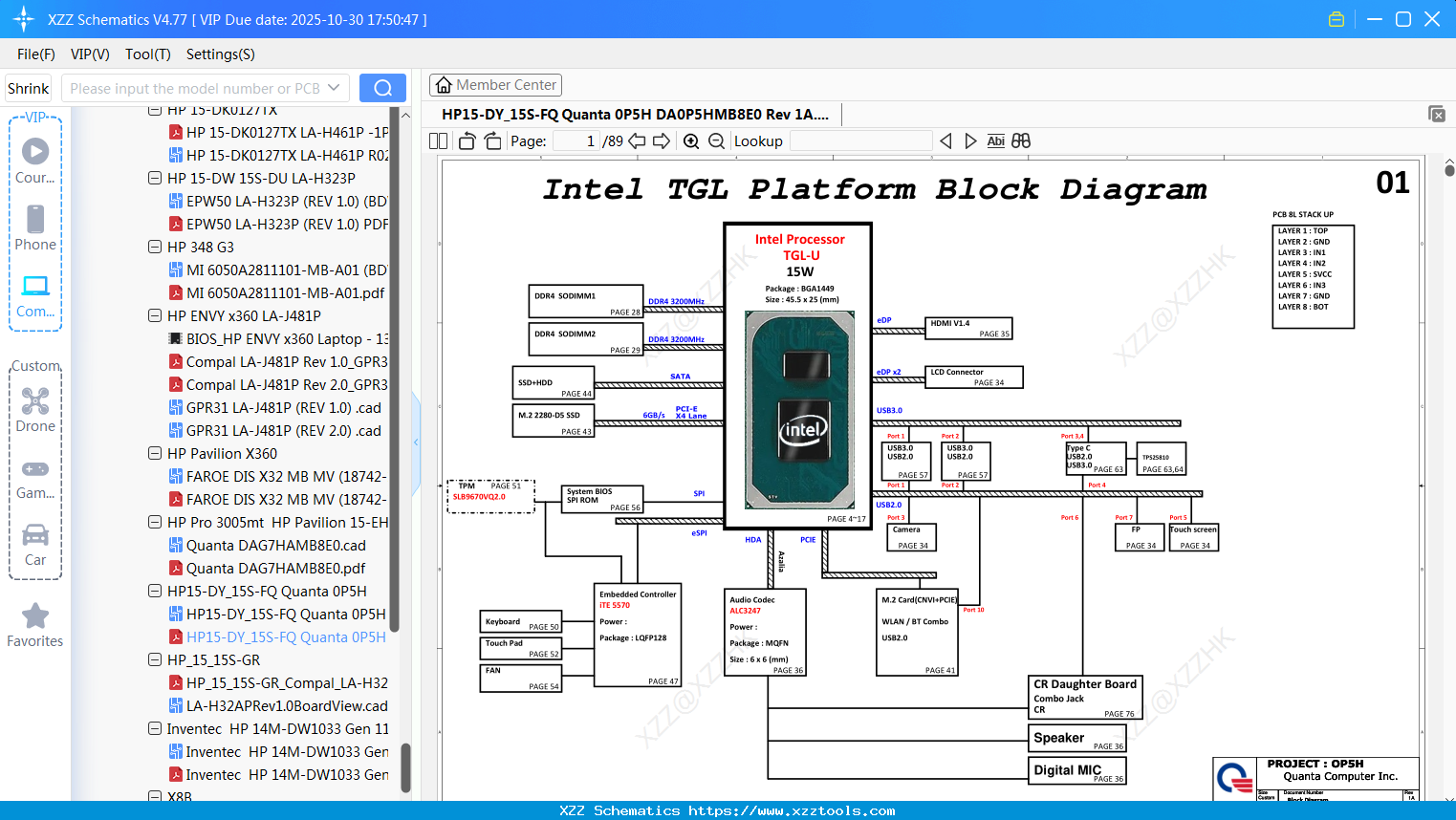Select GPR31 LA-J481P (REV 1.0) .cad
The image size is (1456, 820).
(x=275, y=408)
